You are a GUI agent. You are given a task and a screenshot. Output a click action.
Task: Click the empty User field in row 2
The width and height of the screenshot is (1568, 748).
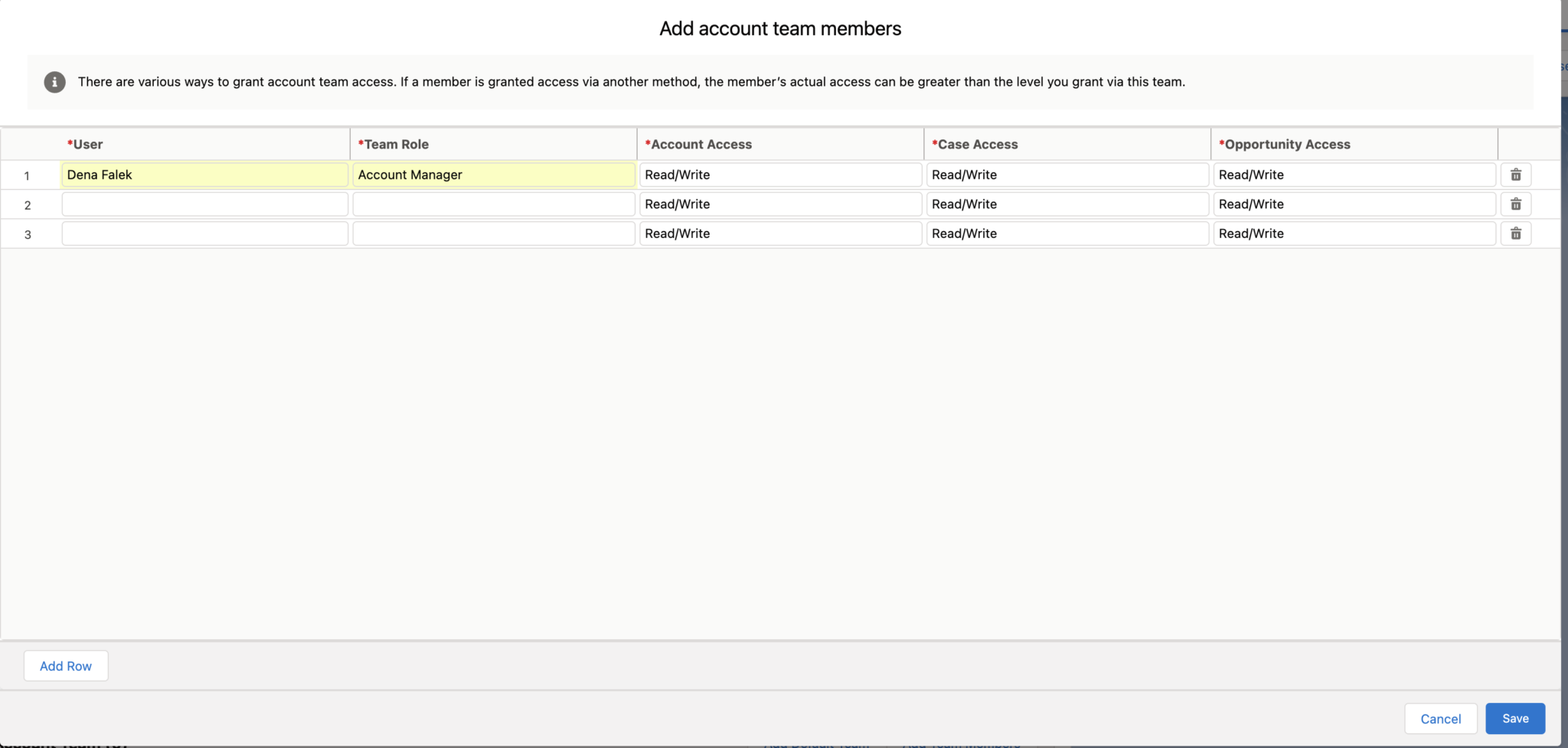click(x=204, y=204)
